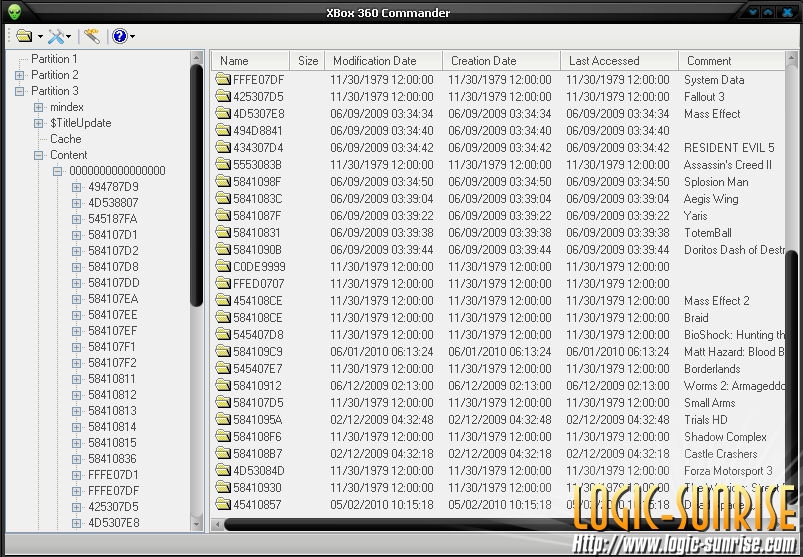Click folder icon of 4D5307E8 Mass Effect row
803x557 pixels.
223,113
